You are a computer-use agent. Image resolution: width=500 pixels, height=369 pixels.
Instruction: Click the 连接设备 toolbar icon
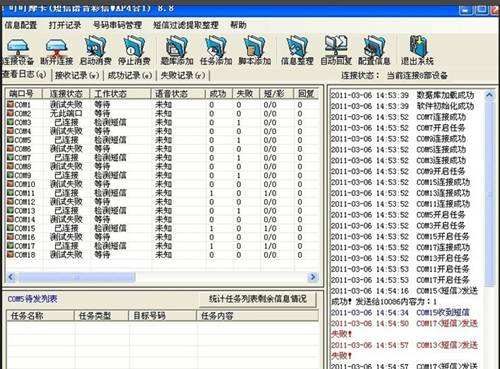[18, 51]
